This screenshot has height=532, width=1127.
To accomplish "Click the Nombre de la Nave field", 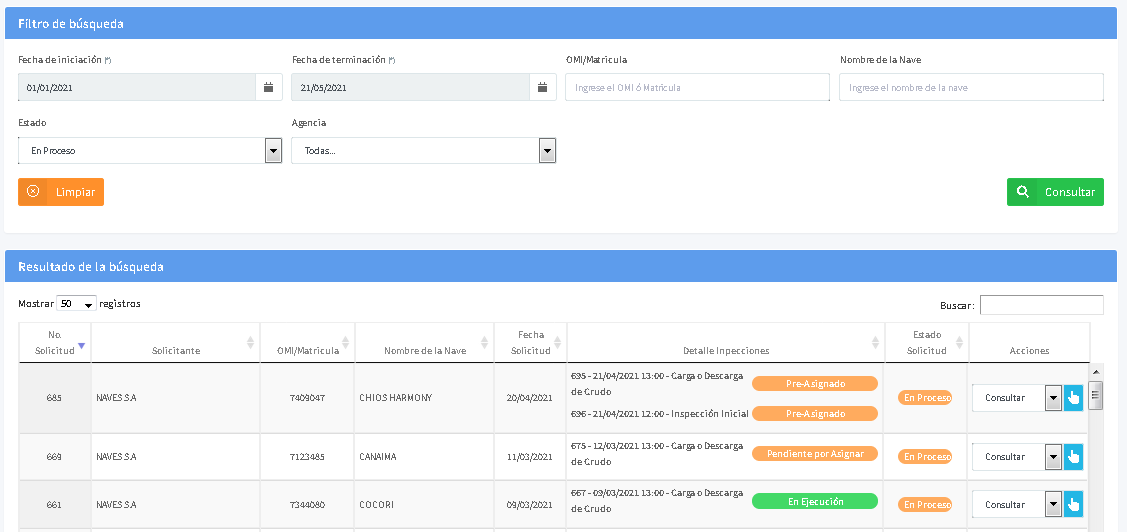I will tap(971, 88).
